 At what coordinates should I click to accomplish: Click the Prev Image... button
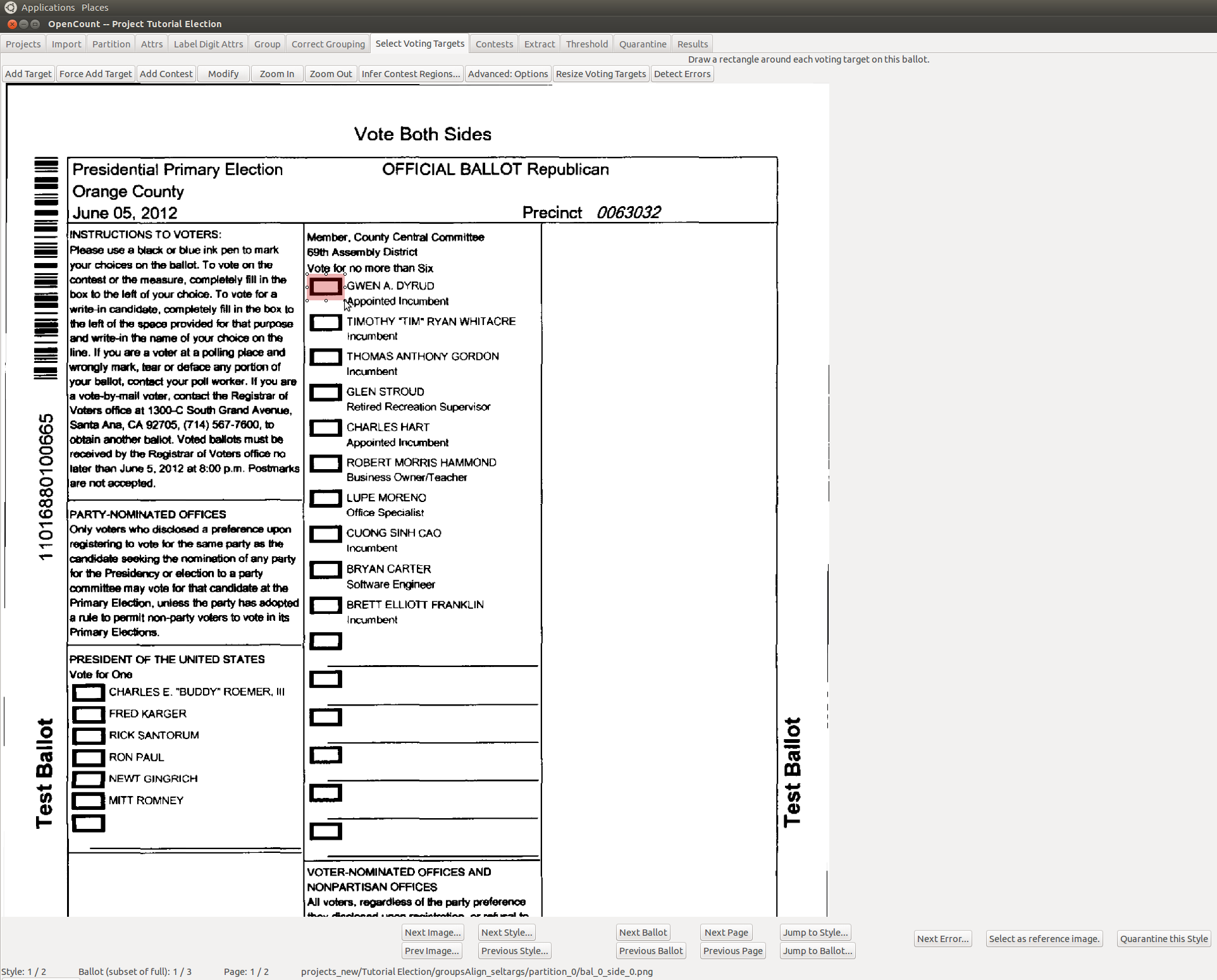tap(432, 950)
